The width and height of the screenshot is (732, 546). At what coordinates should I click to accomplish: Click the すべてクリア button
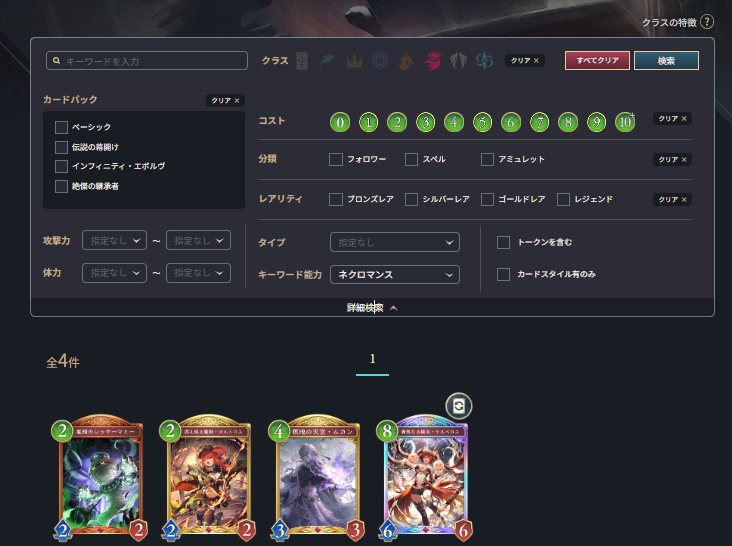tap(597, 61)
